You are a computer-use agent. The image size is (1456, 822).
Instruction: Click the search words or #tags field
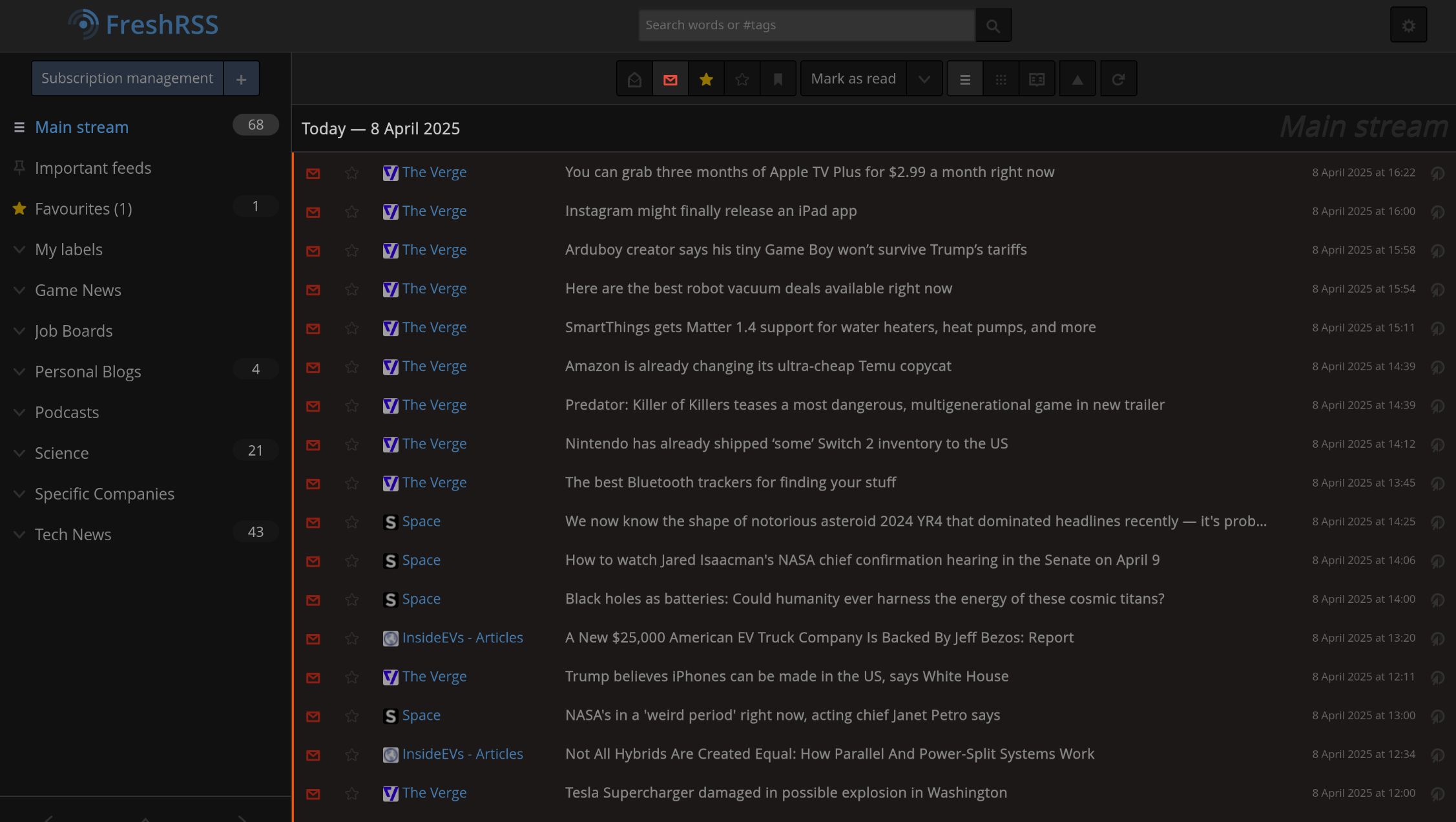coord(807,25)
